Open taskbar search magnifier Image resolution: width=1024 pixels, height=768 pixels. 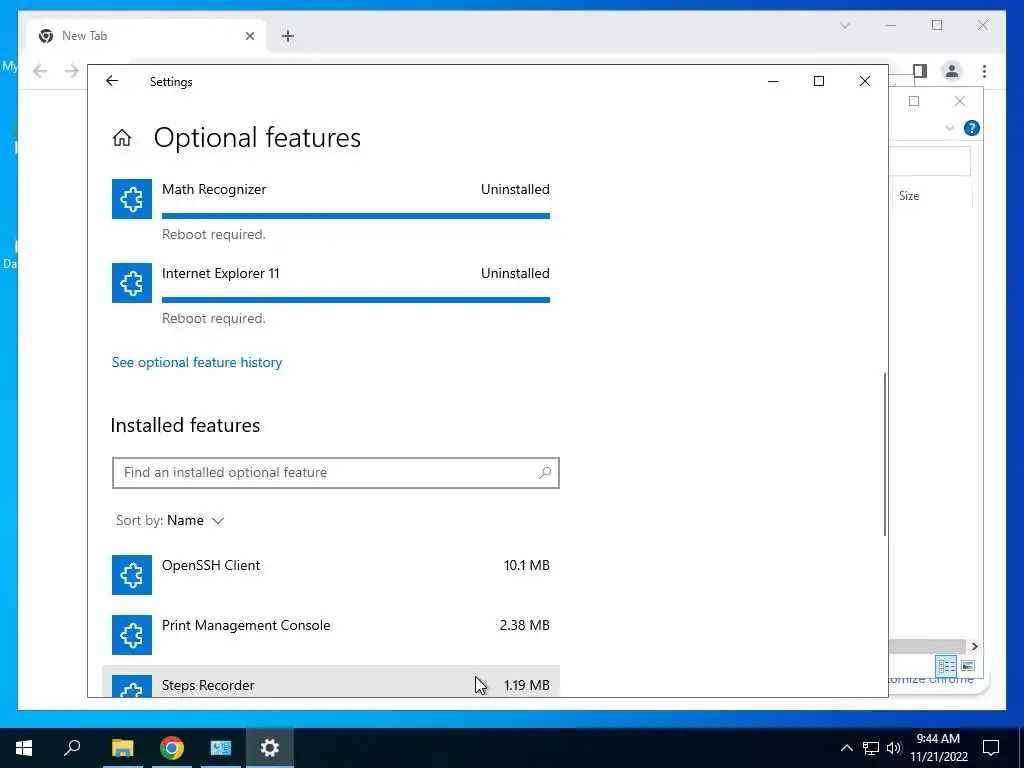pyautogui.click(x=72, y=748)
